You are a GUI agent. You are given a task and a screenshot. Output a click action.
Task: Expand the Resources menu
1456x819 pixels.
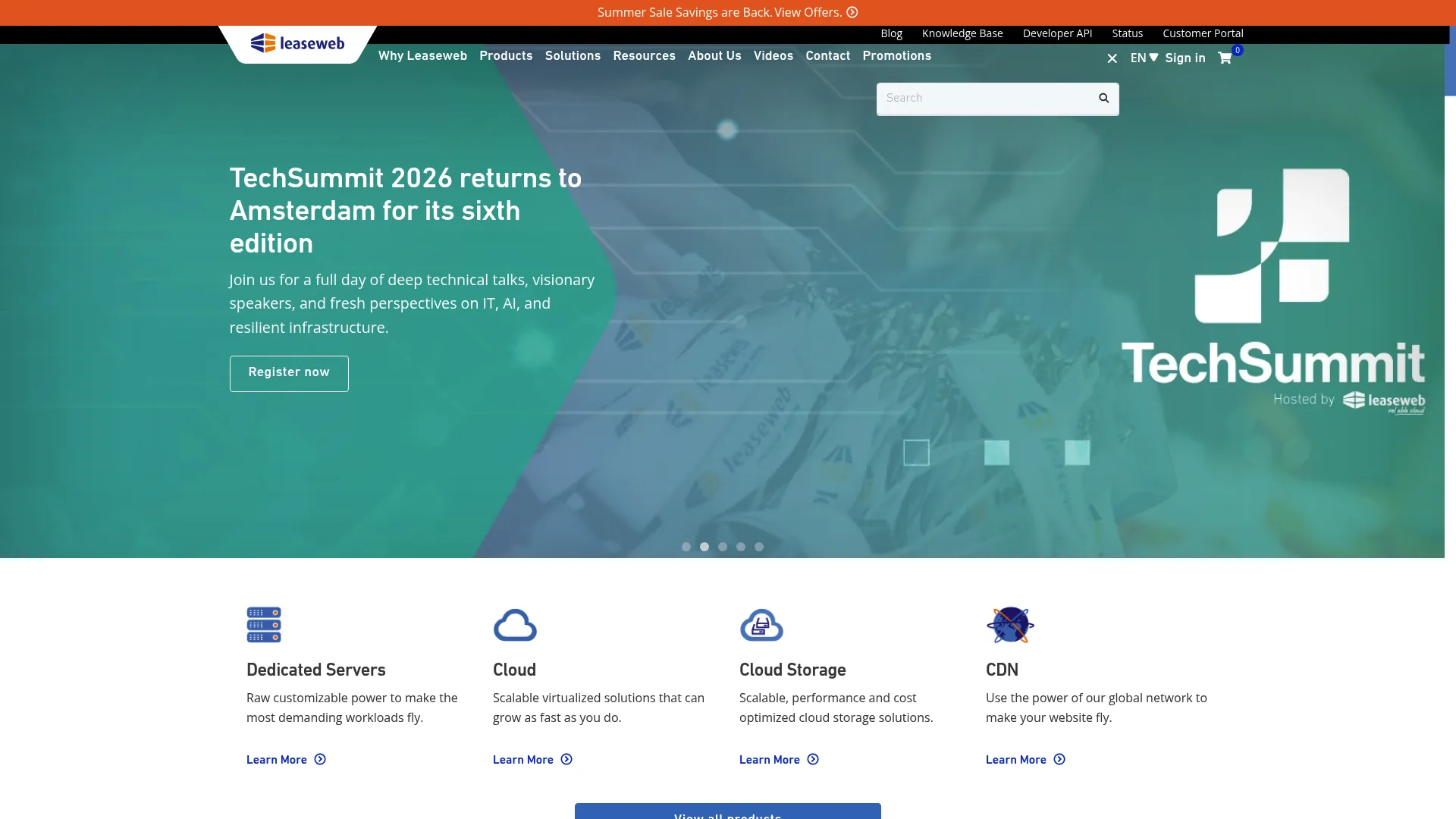click(x=644, y=55)
